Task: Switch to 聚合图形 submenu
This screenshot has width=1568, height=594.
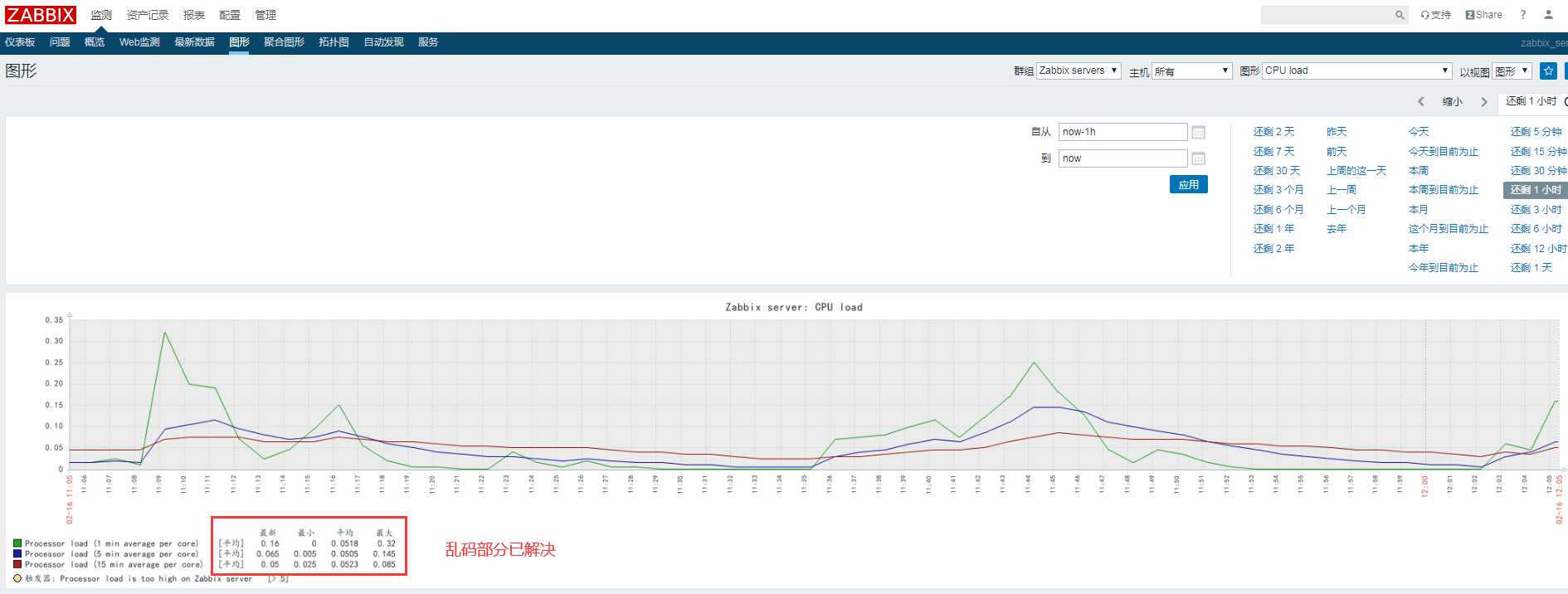Action: [x=284, y=42]
